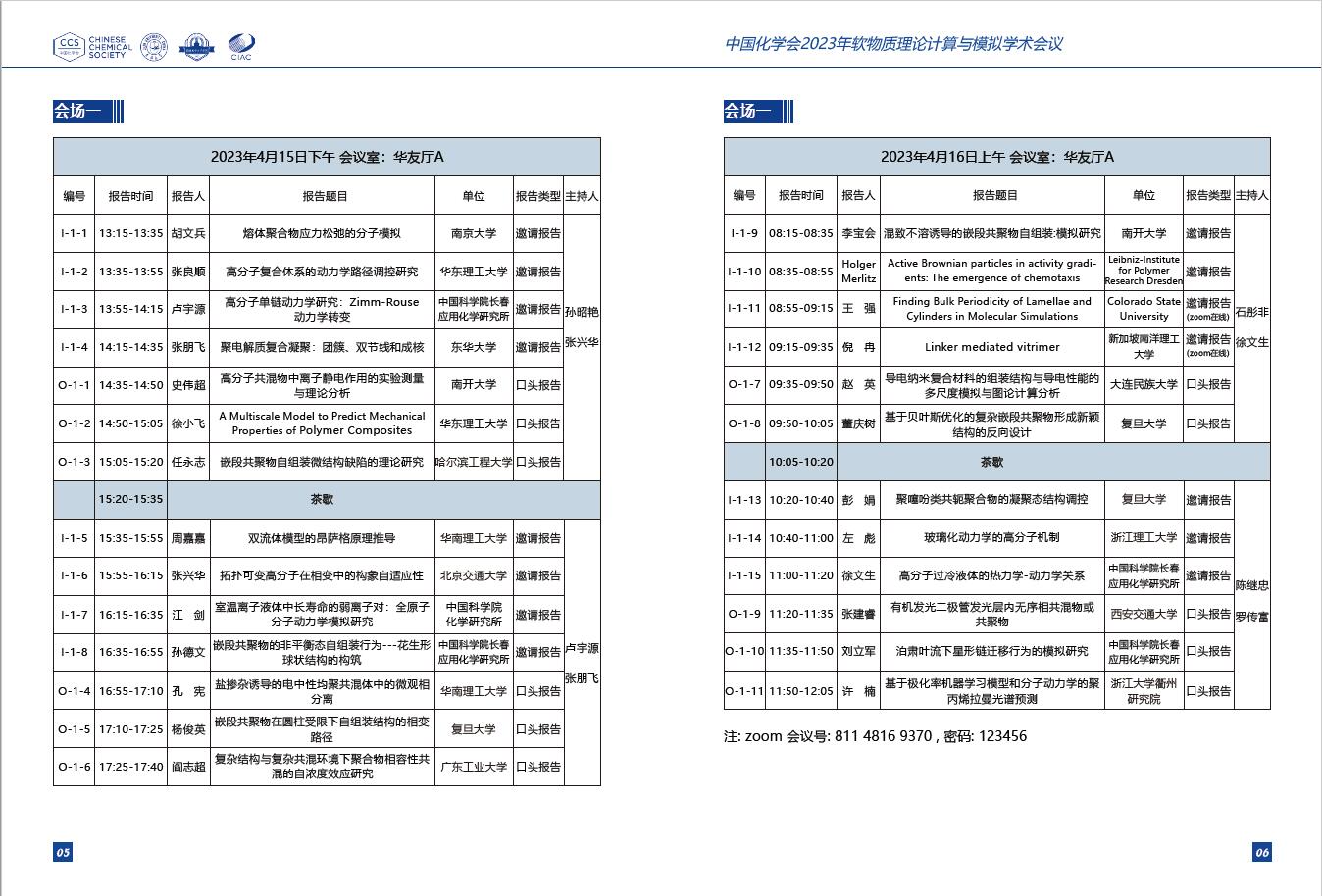Click the 会场一 heading on left page
The height and width of the screenshot is (896, 1322).
pos(77,112)
